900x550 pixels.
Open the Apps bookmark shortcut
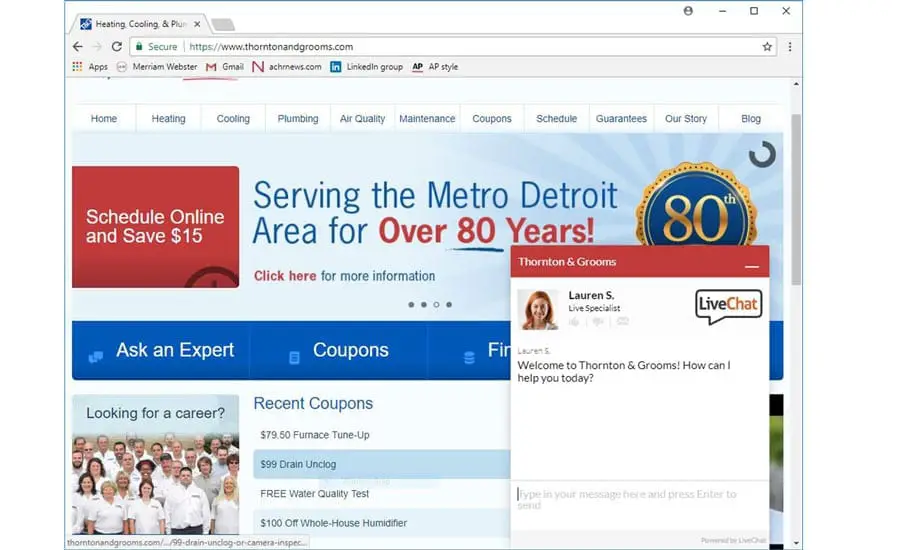click(x=90, y=67)
